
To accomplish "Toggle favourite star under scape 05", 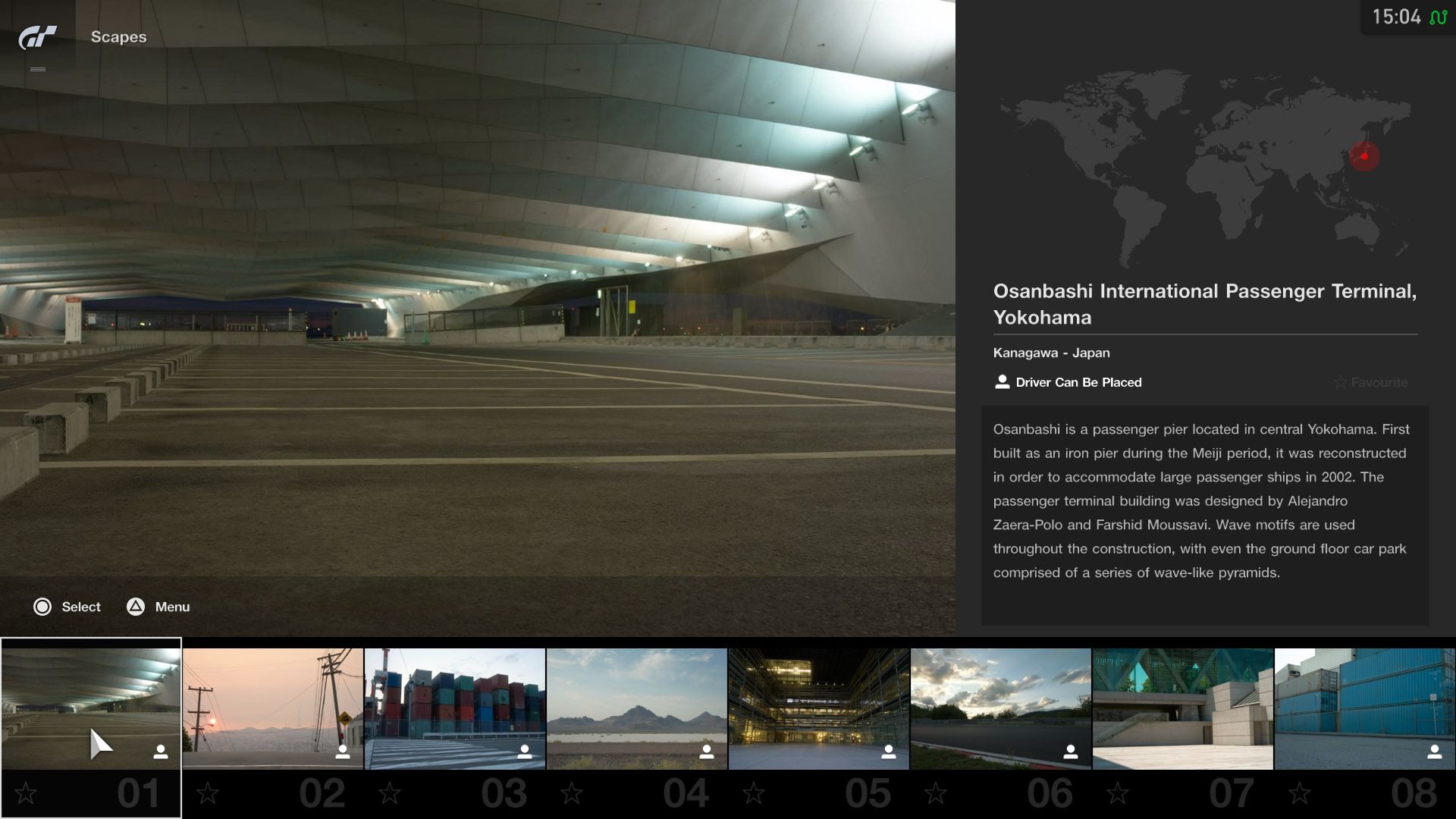I will click(x=754, y=793).
